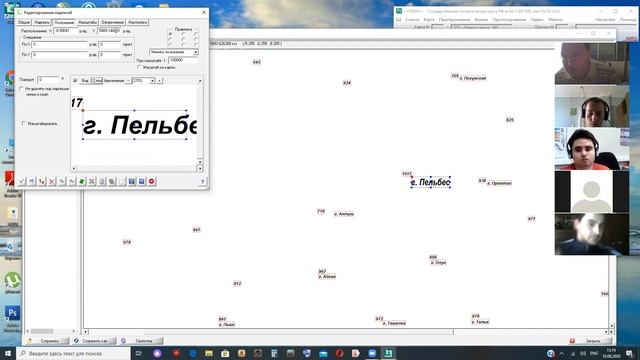Switch to the Настройки tab
Screen dimensions: 640x360
[x=138, y=22]
